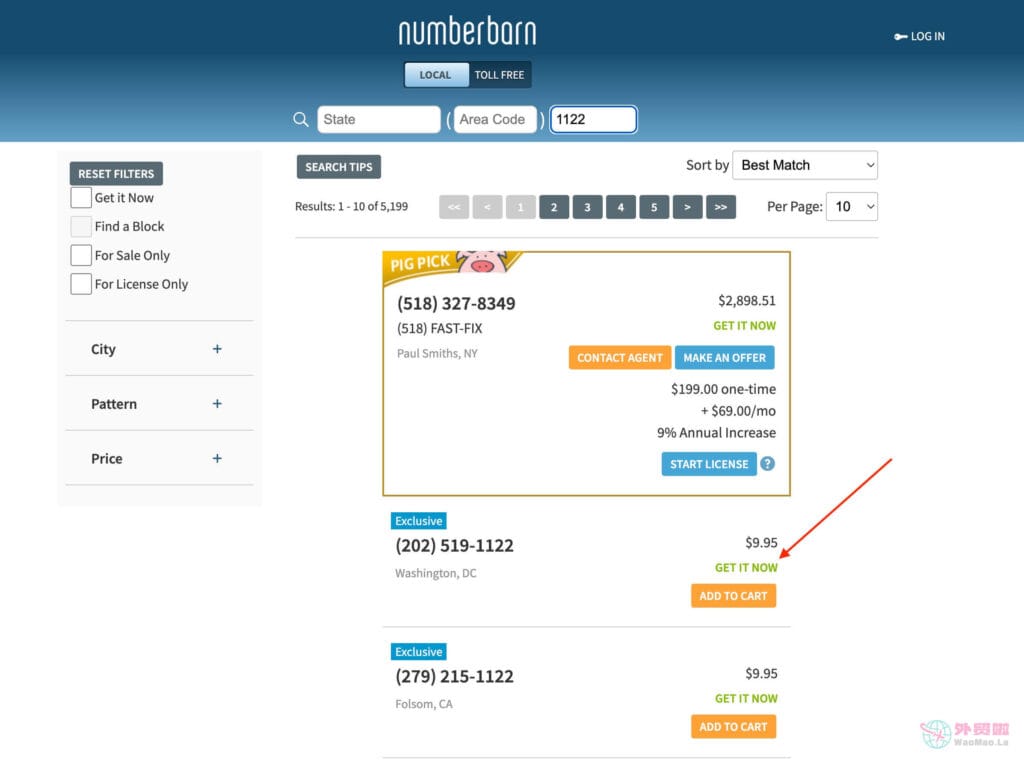Click the next page arrow
This screenshot has width=1024, height=762.
687,207
